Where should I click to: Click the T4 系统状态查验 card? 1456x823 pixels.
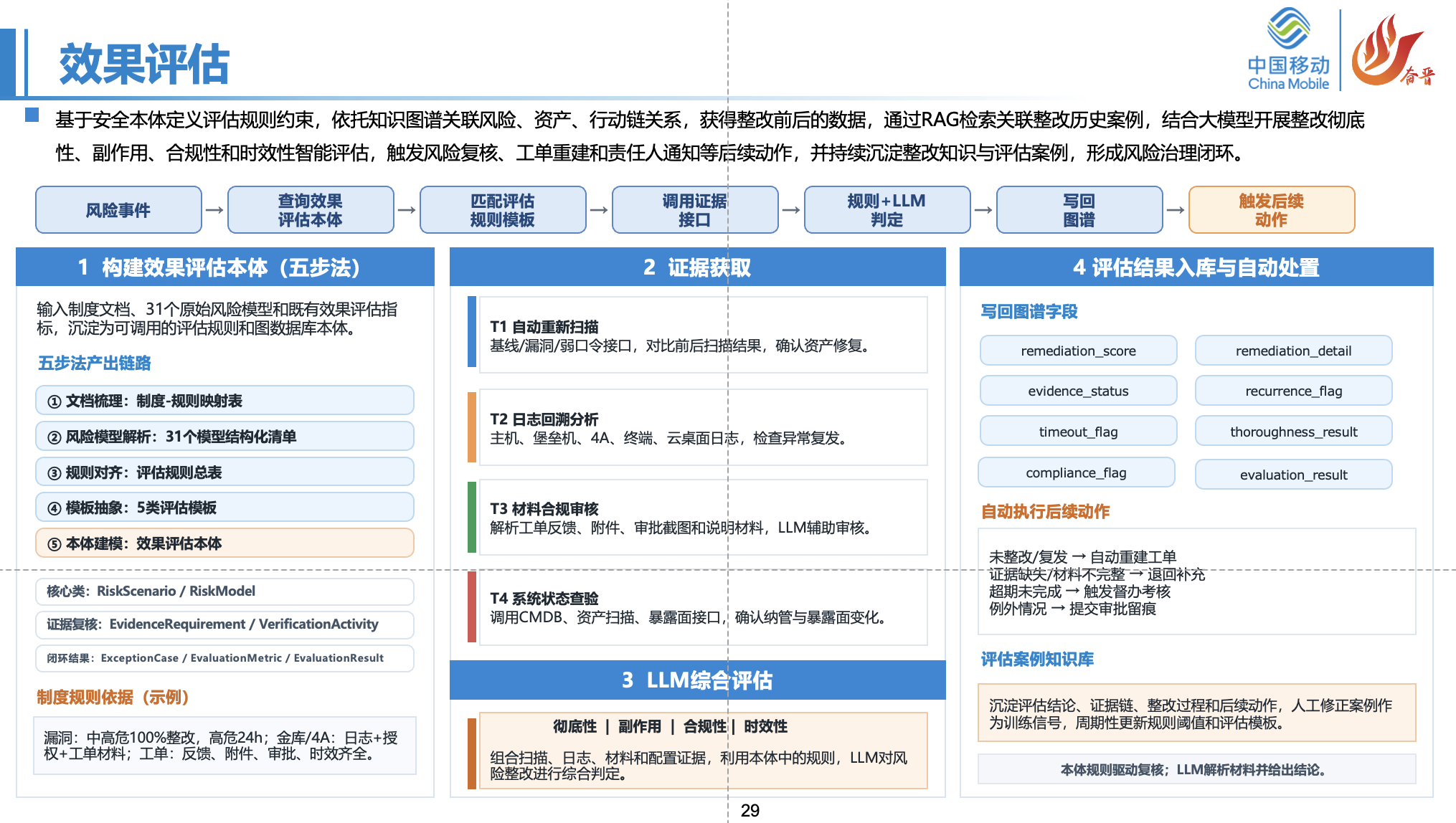point(703,607)
